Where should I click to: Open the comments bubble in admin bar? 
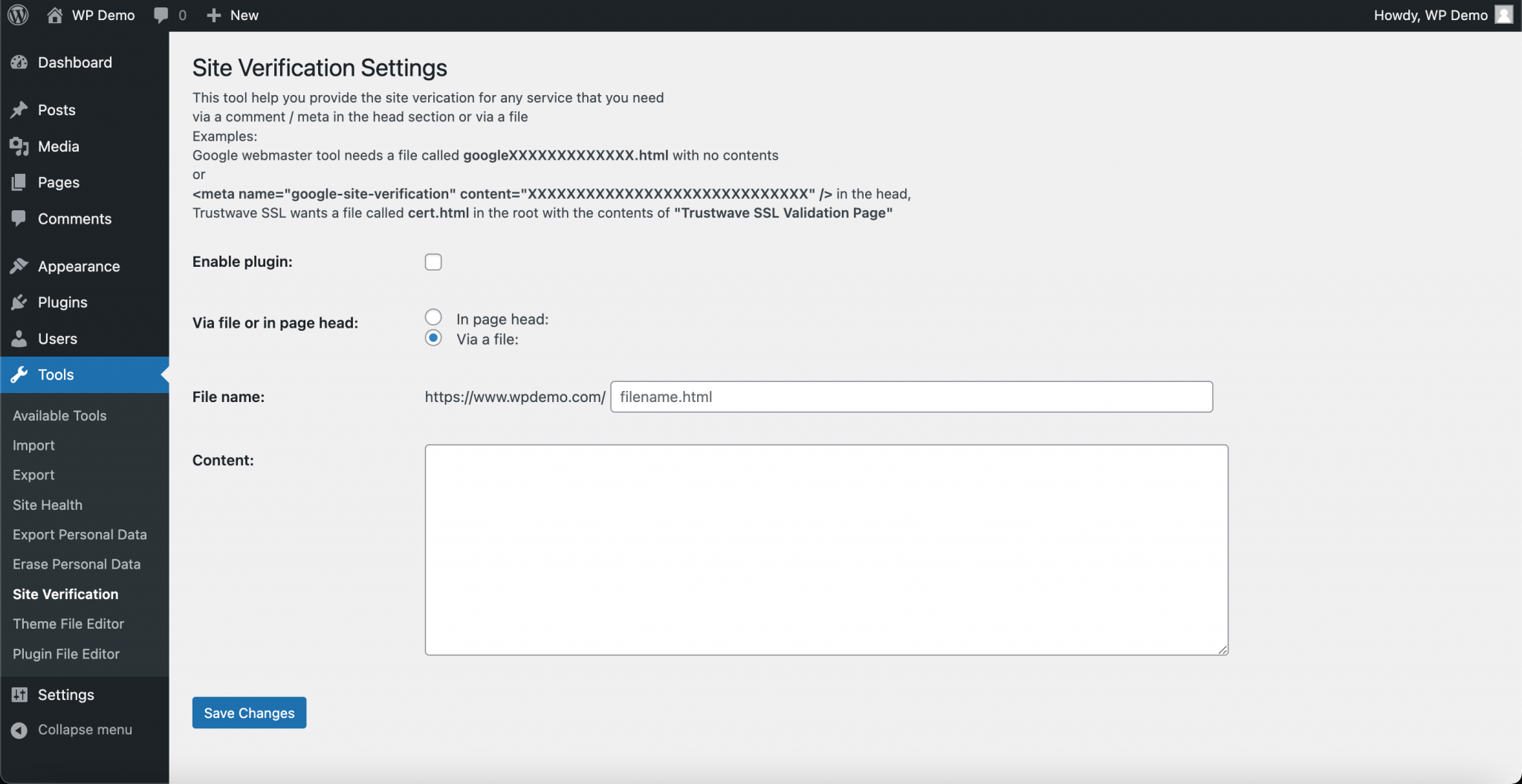162,14
